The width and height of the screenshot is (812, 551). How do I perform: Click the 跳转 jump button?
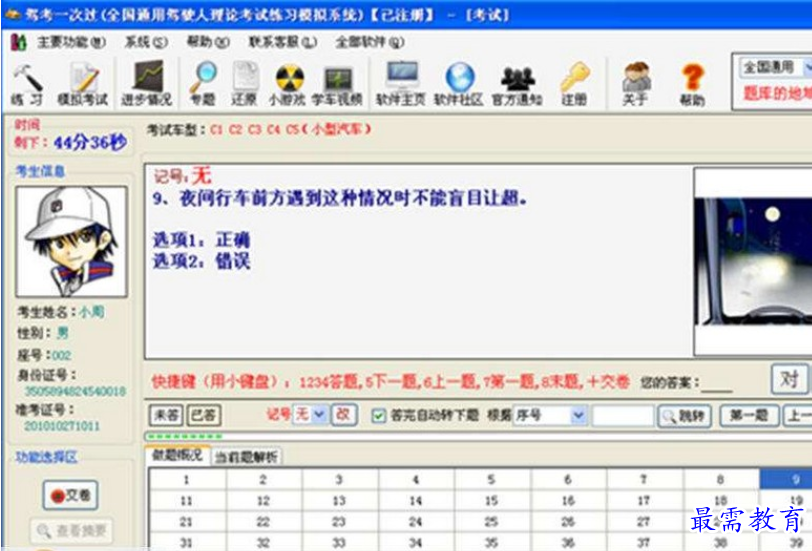pyautogui.click(x=684, y=415)
